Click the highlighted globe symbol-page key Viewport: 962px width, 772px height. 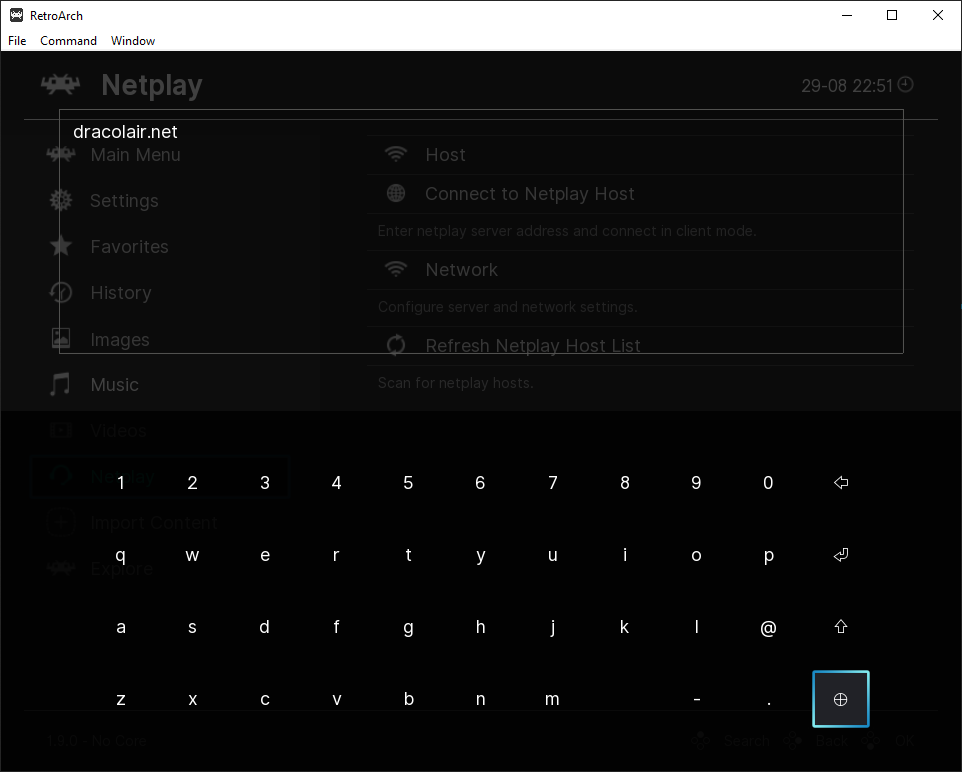[840, 699]
